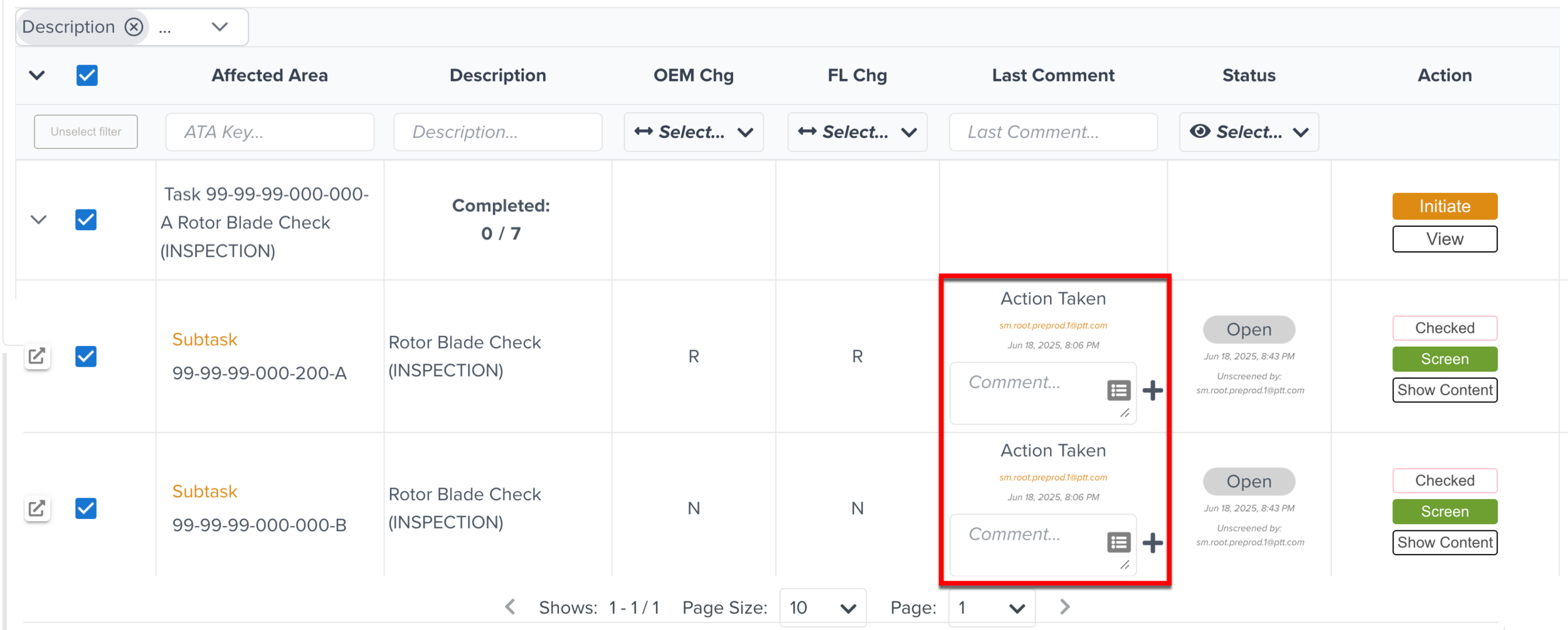Add comment with plus icon for subtask 200-A
This screenshot has width=1568, height=630.
1153,391
